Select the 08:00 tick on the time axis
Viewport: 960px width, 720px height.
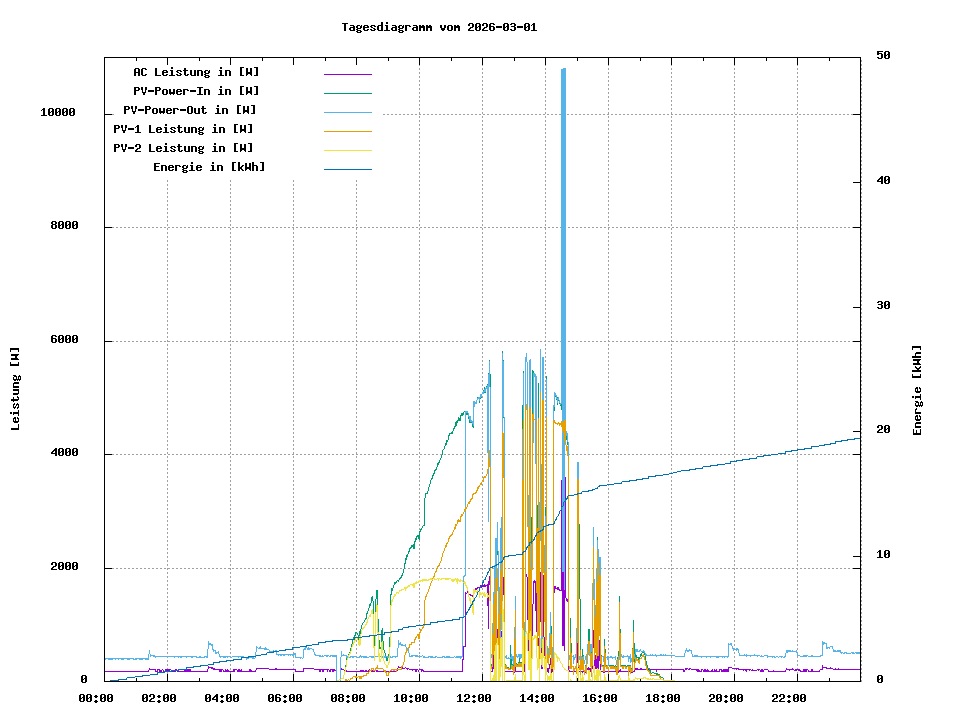pos(348,698)
